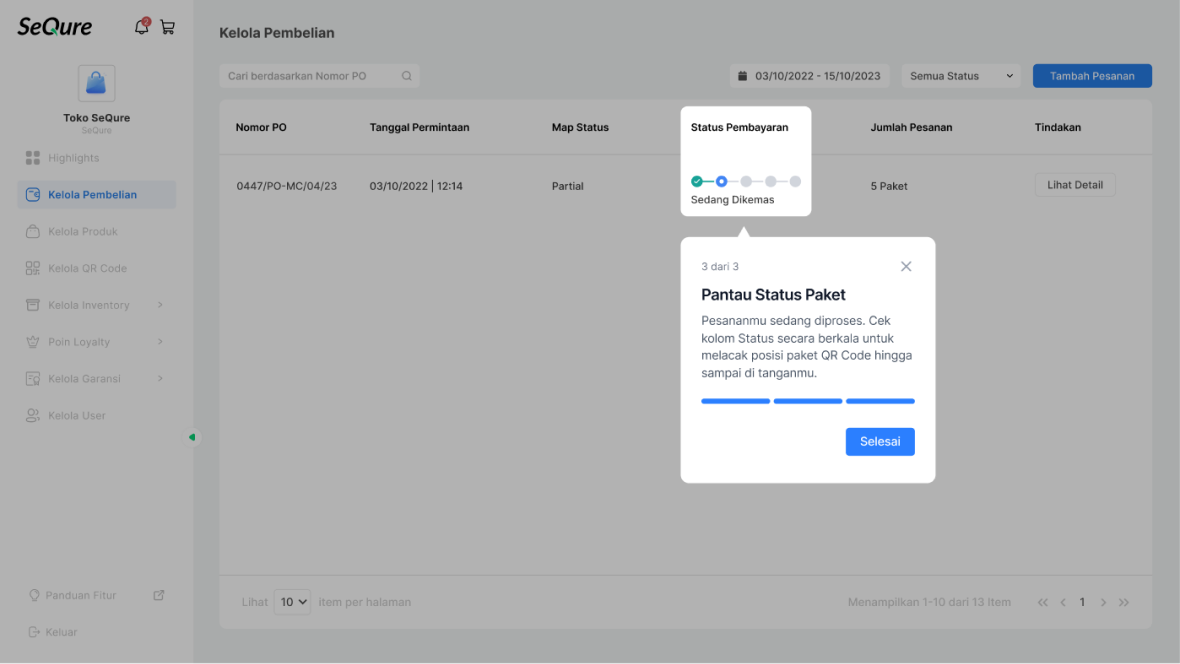Expand the Kelola Inventory chevron
1180x664 pixels.
click(x=160, y=305)
